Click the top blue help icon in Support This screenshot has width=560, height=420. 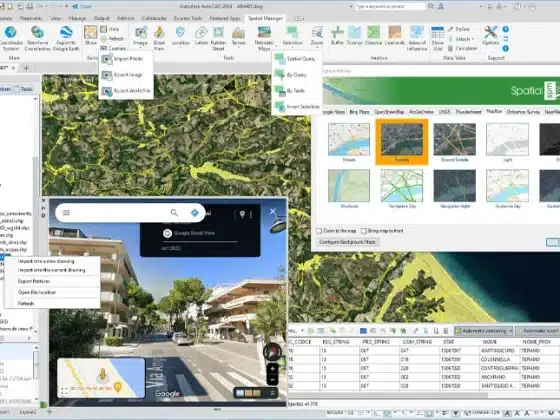(506, 29)
